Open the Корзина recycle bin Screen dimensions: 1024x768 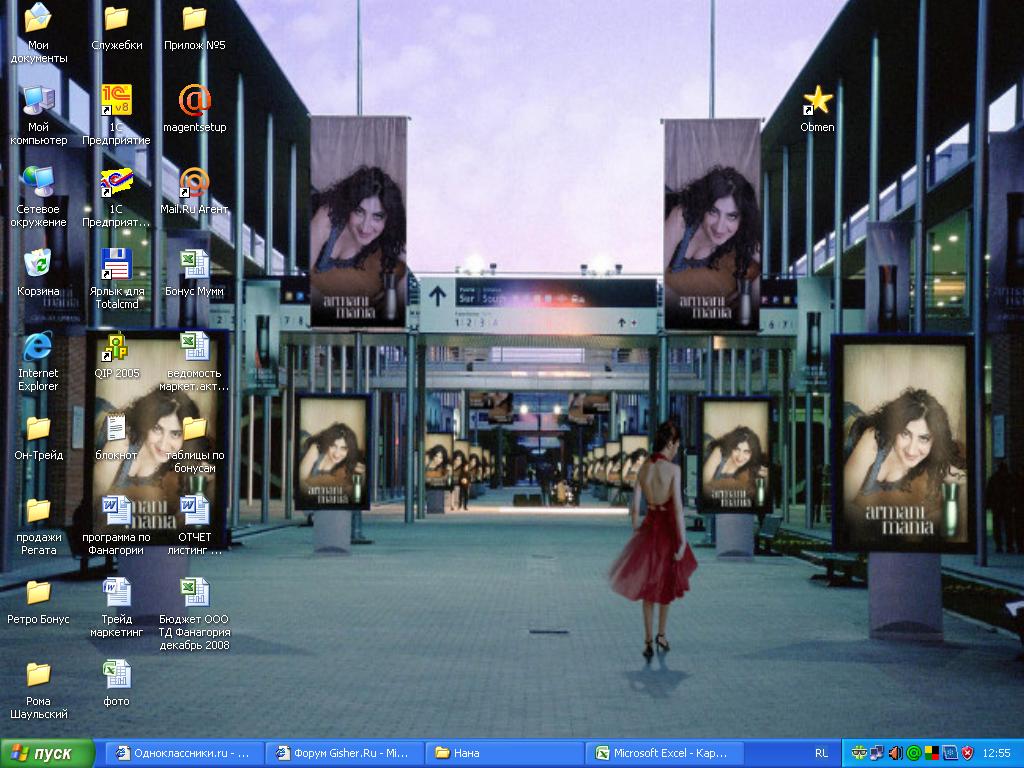pos(38,264)
